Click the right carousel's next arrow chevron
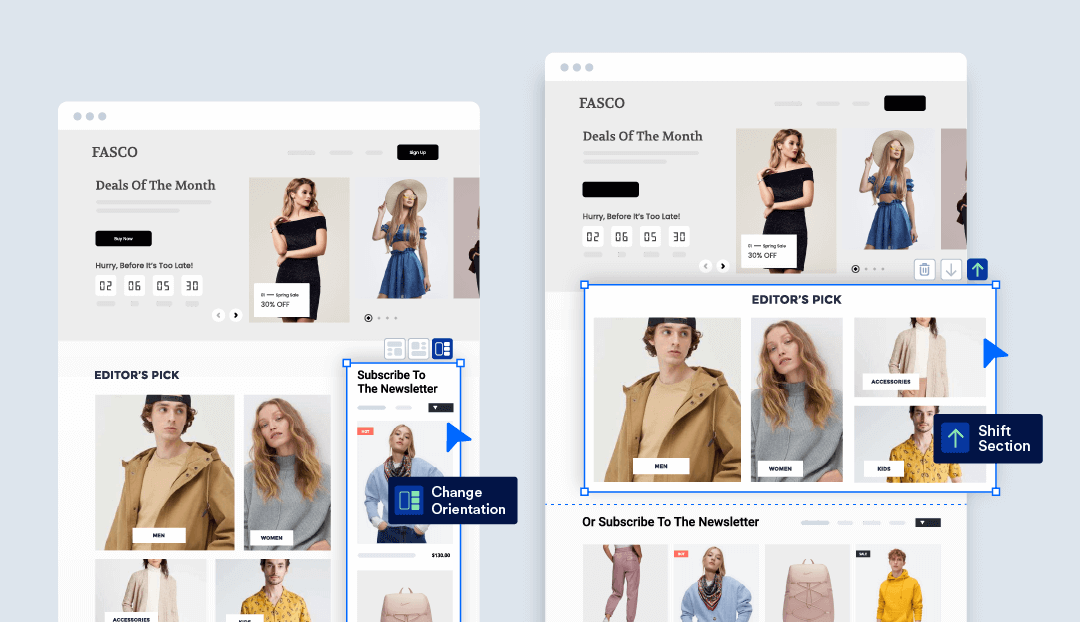Viewport: 1080px width, 622px height. [723, 266]
